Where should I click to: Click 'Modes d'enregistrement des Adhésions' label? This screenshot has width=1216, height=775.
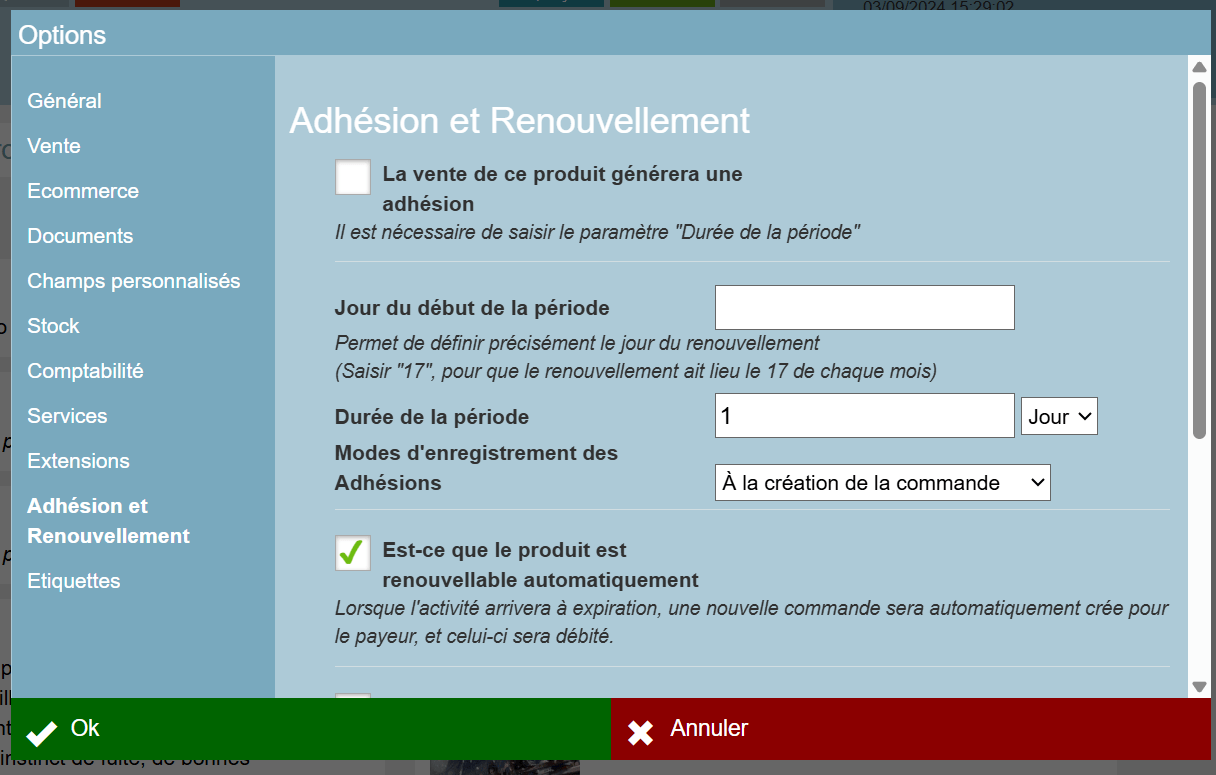476,468
